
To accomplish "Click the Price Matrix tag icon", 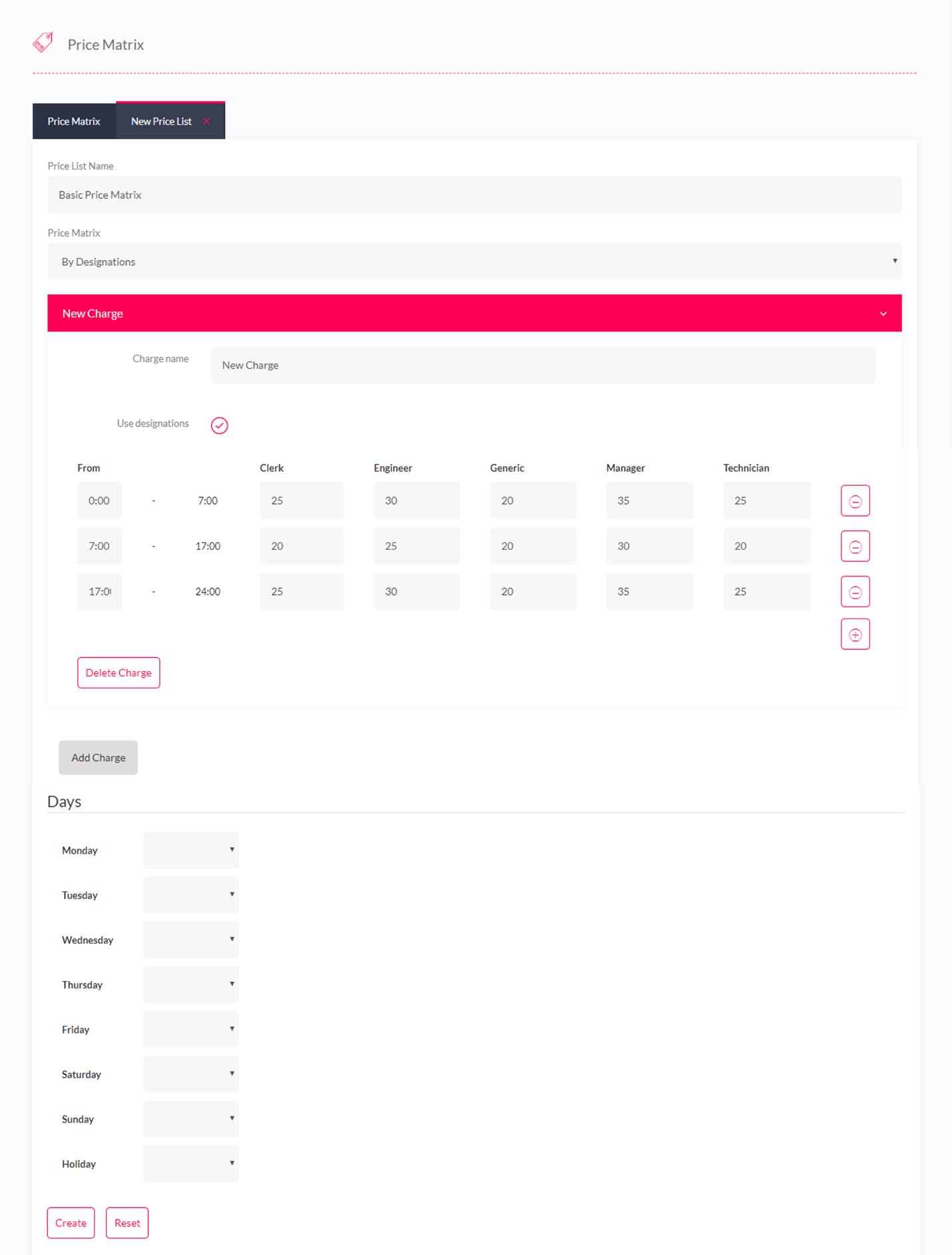I will 43,43.
